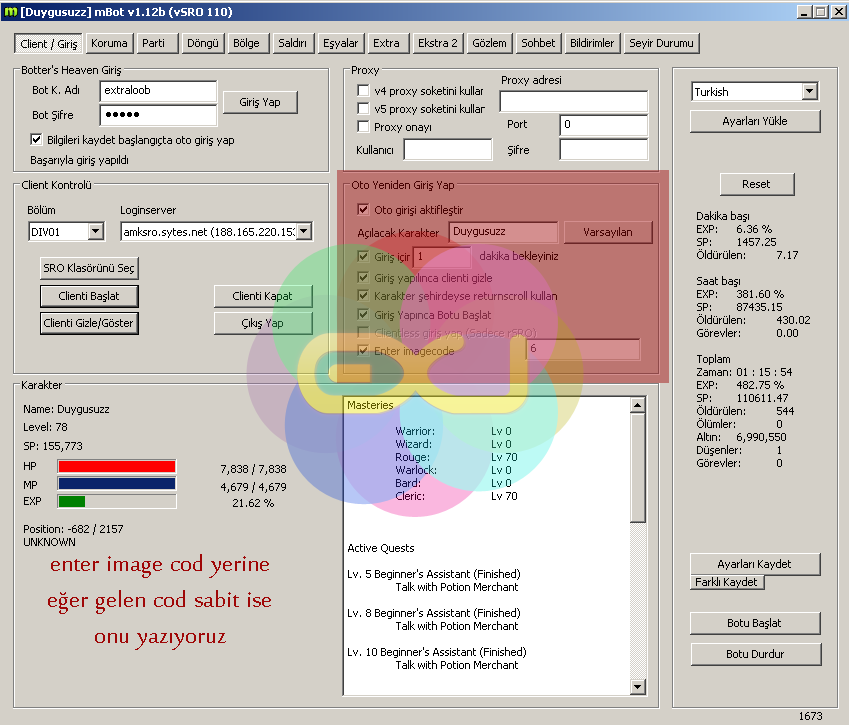Enable v5 proxy soketini kullan checkbox
The height and width of the screenshot is (725, 849).
tap(363, 109)
